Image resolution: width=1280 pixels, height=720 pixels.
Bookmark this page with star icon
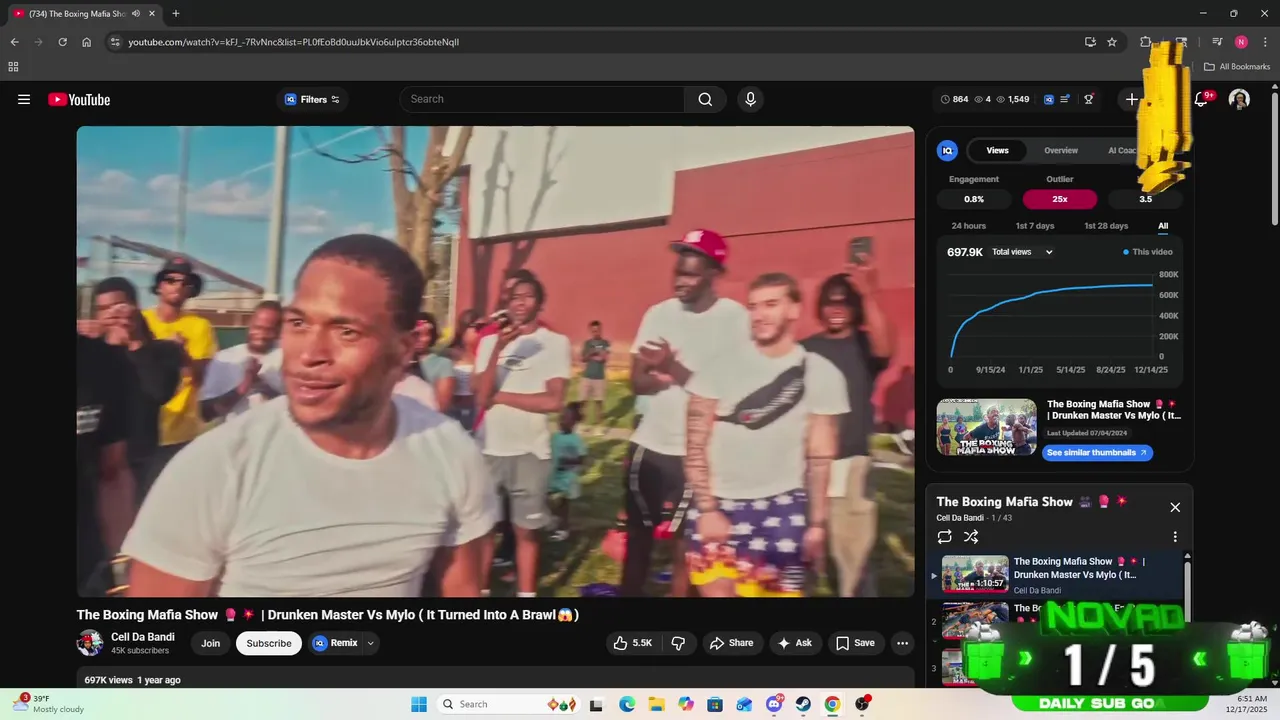(x=1112, y=42)
